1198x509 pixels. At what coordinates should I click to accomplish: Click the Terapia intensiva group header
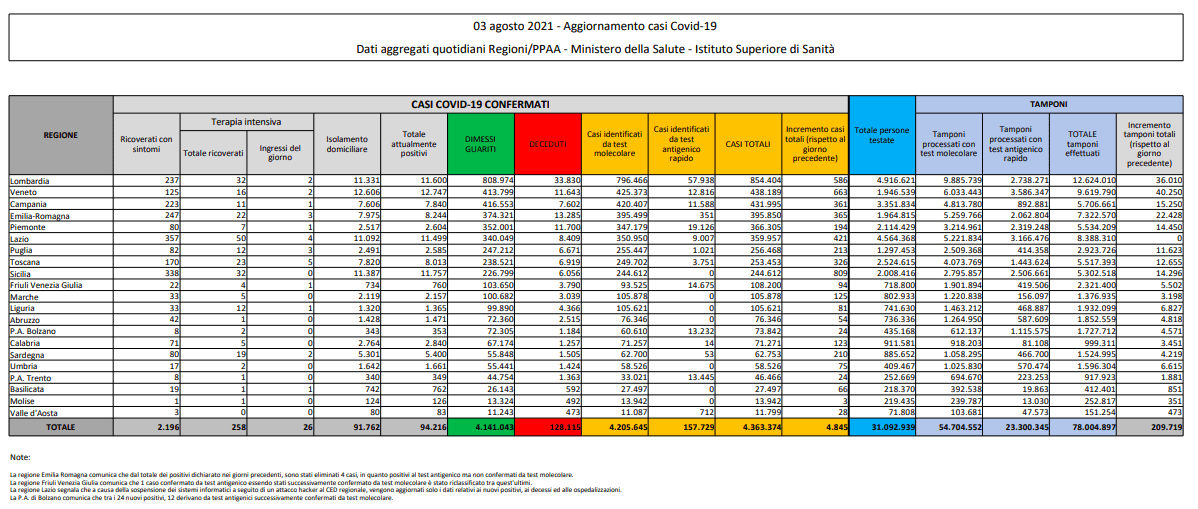[x=246, y=121]
